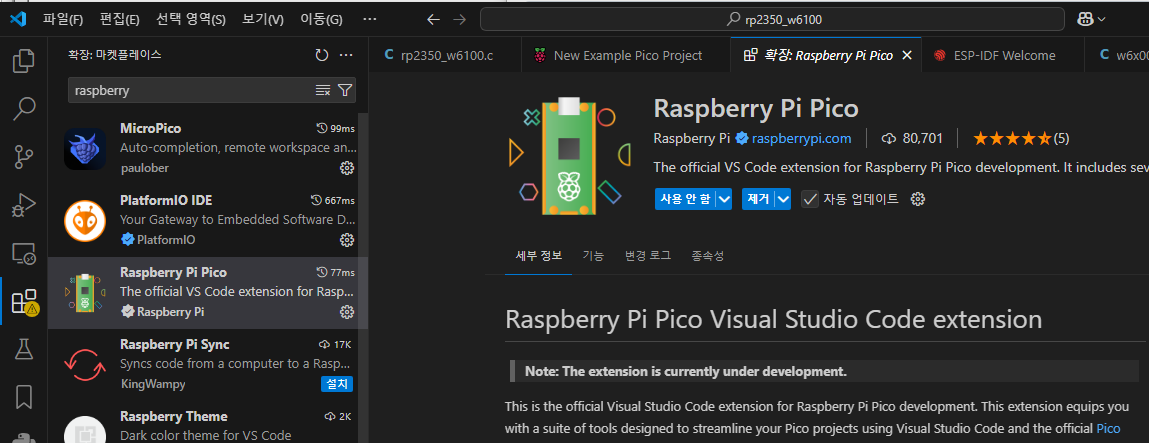The height and width of the screenshot is (443, 1149).
Task: Click the extensions list scrollbar
Action: pyautogui.click(x=363, y=278)
